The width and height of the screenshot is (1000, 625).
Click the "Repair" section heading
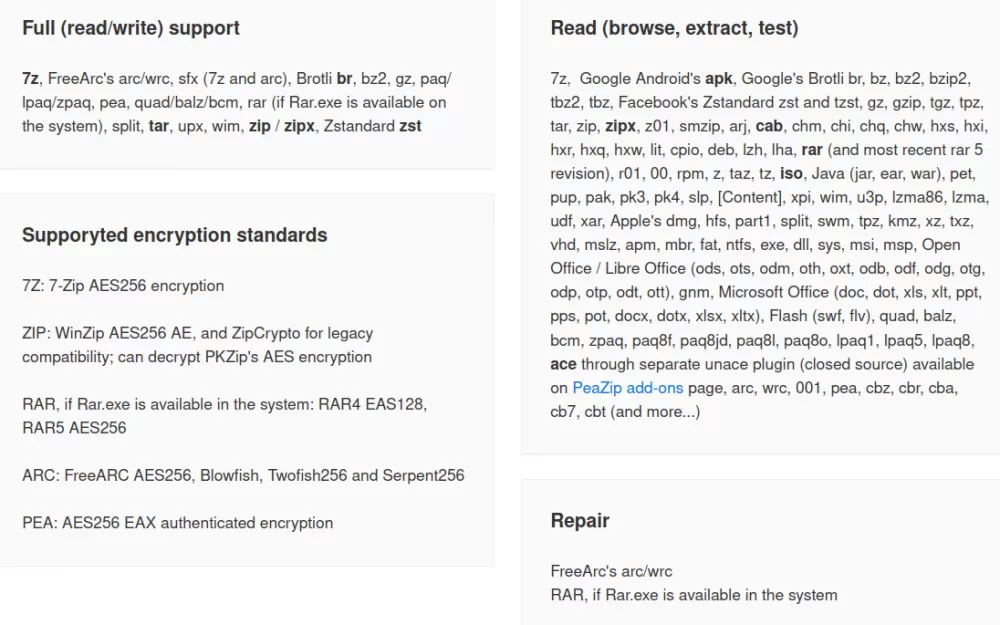click(x=580, y=520)
